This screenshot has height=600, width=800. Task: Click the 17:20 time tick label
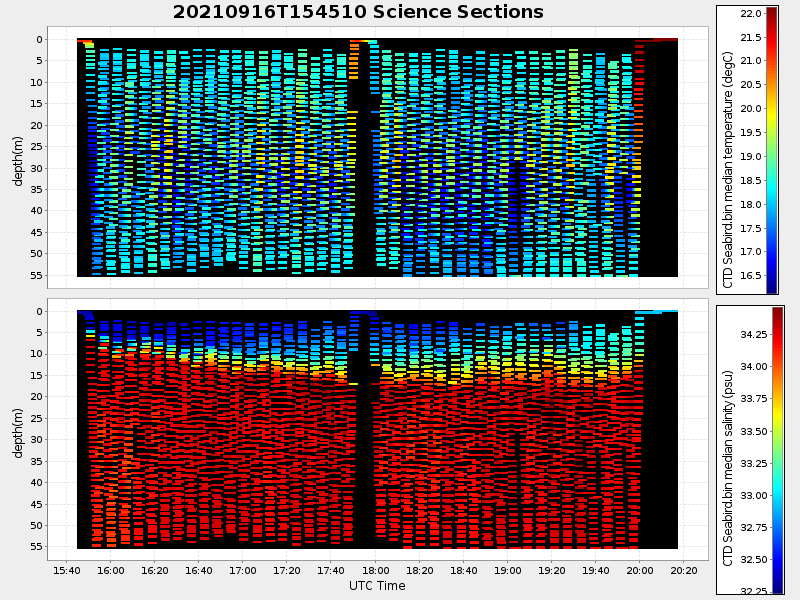click(x=287, y=570)
